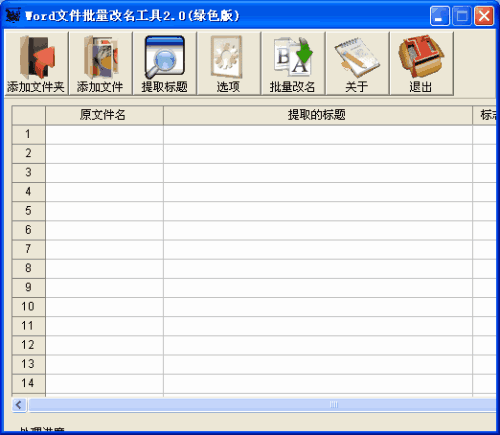Image resolution: width=500 pixels, height=435 pixels.
Task: Click the horizontal scrollbar left arrow
Action: 19,405
